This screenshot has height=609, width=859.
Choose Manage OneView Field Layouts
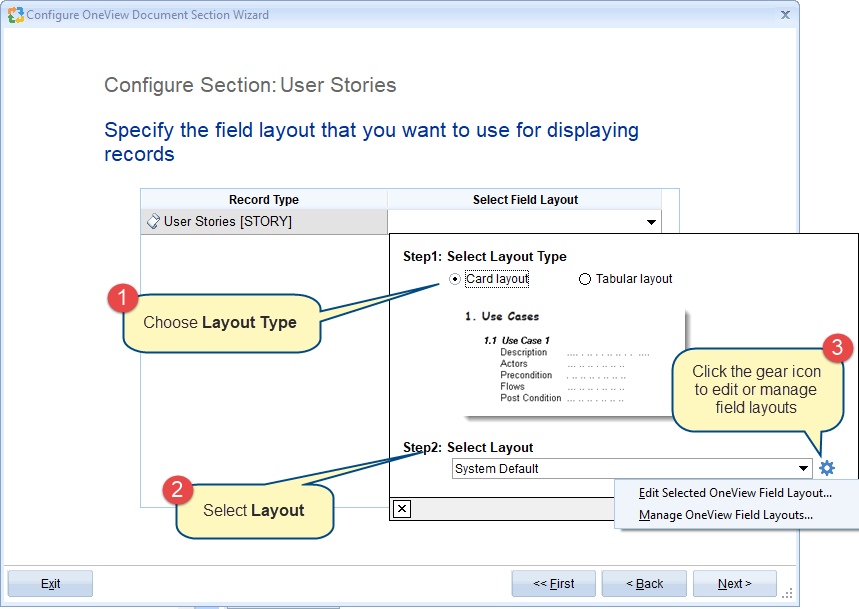[x=725, y=515]
